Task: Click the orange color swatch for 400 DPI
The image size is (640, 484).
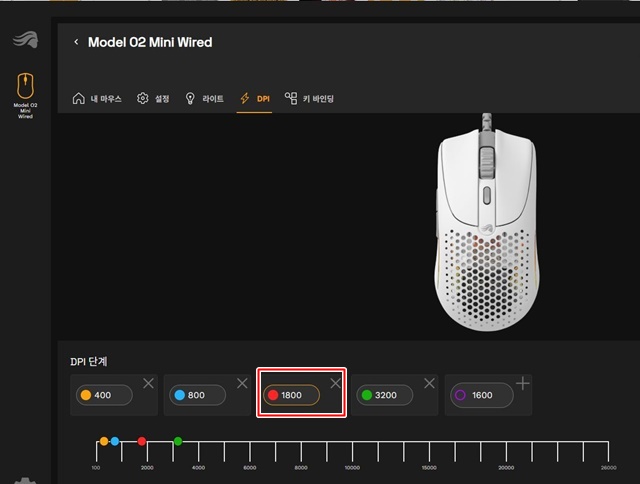Action: tap(86, 395)
